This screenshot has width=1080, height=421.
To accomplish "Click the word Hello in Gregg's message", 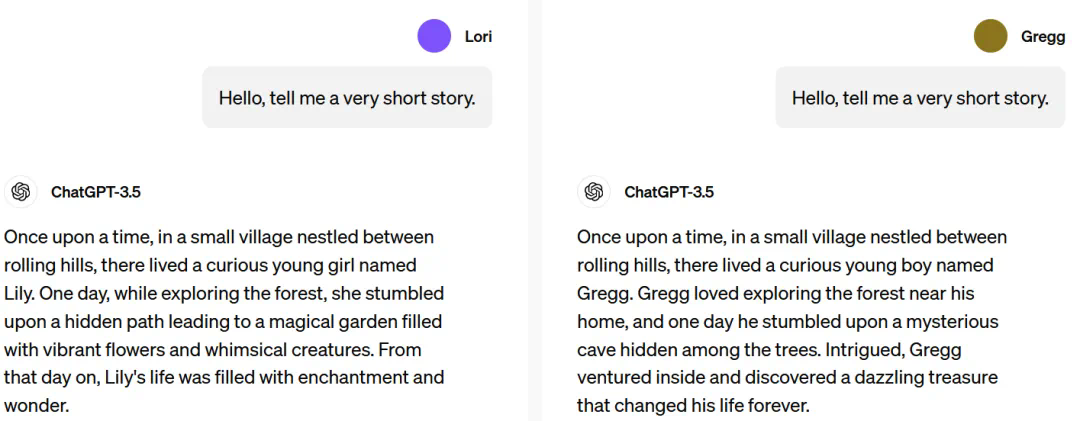I will click(813, 98).
